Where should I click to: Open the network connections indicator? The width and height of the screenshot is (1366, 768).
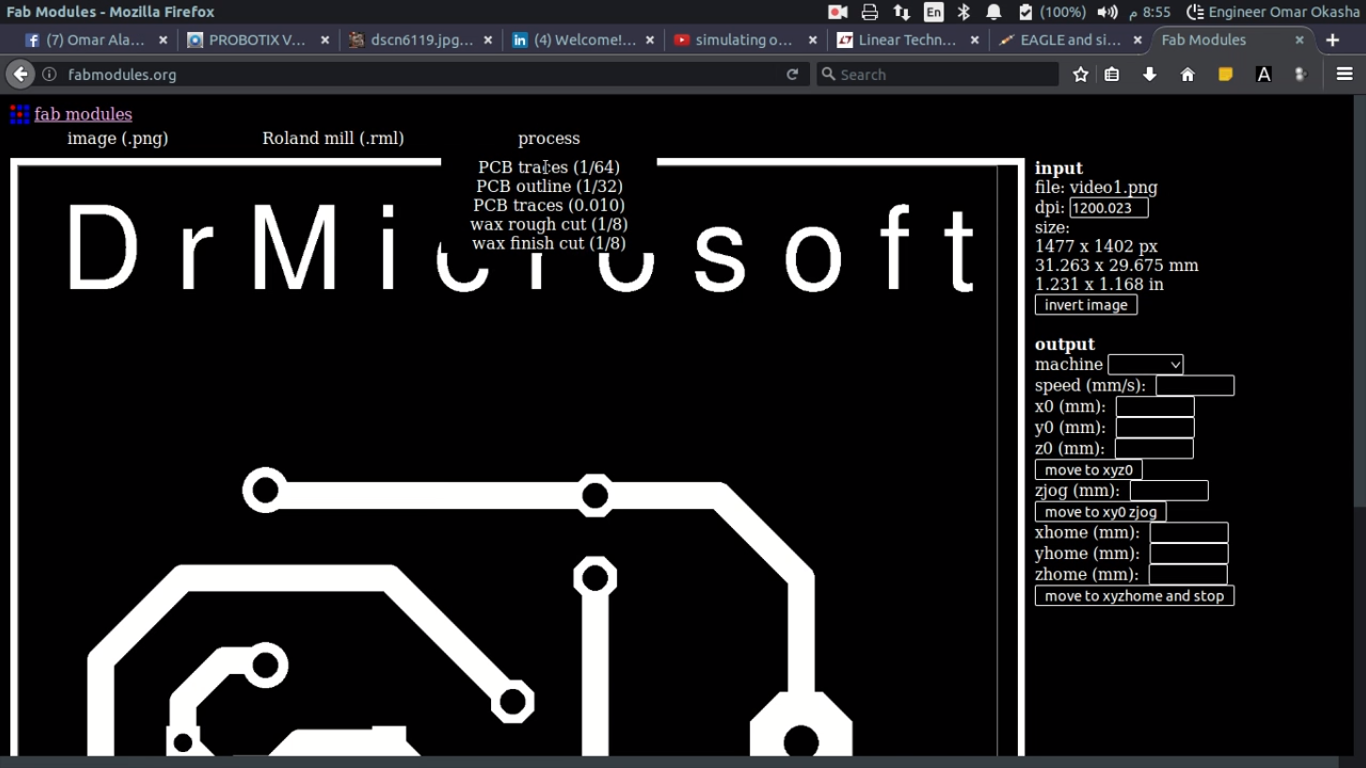click(902, 12)
